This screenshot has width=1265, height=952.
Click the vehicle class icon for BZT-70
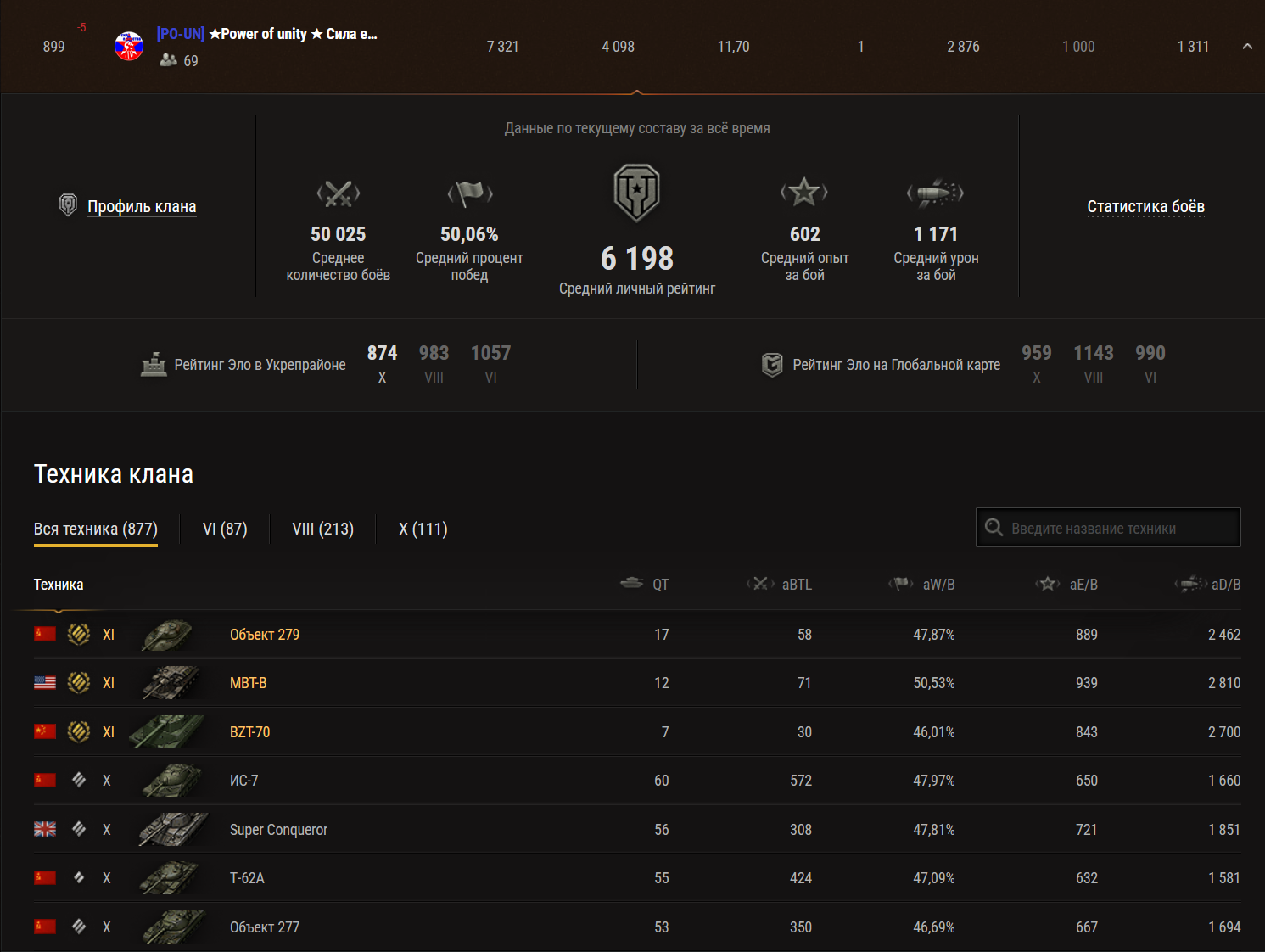(79, 731)
